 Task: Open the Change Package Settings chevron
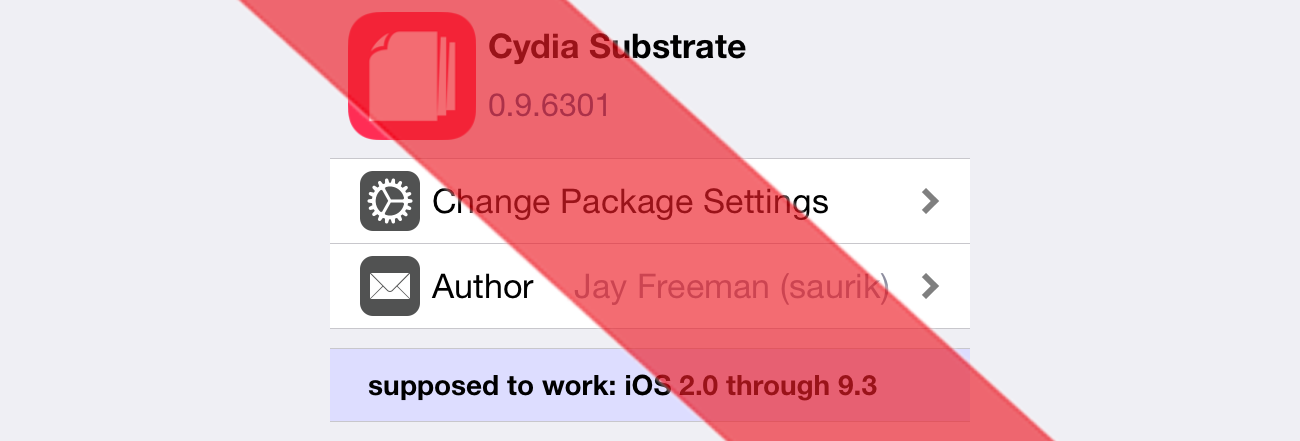(x=930, y=202)
